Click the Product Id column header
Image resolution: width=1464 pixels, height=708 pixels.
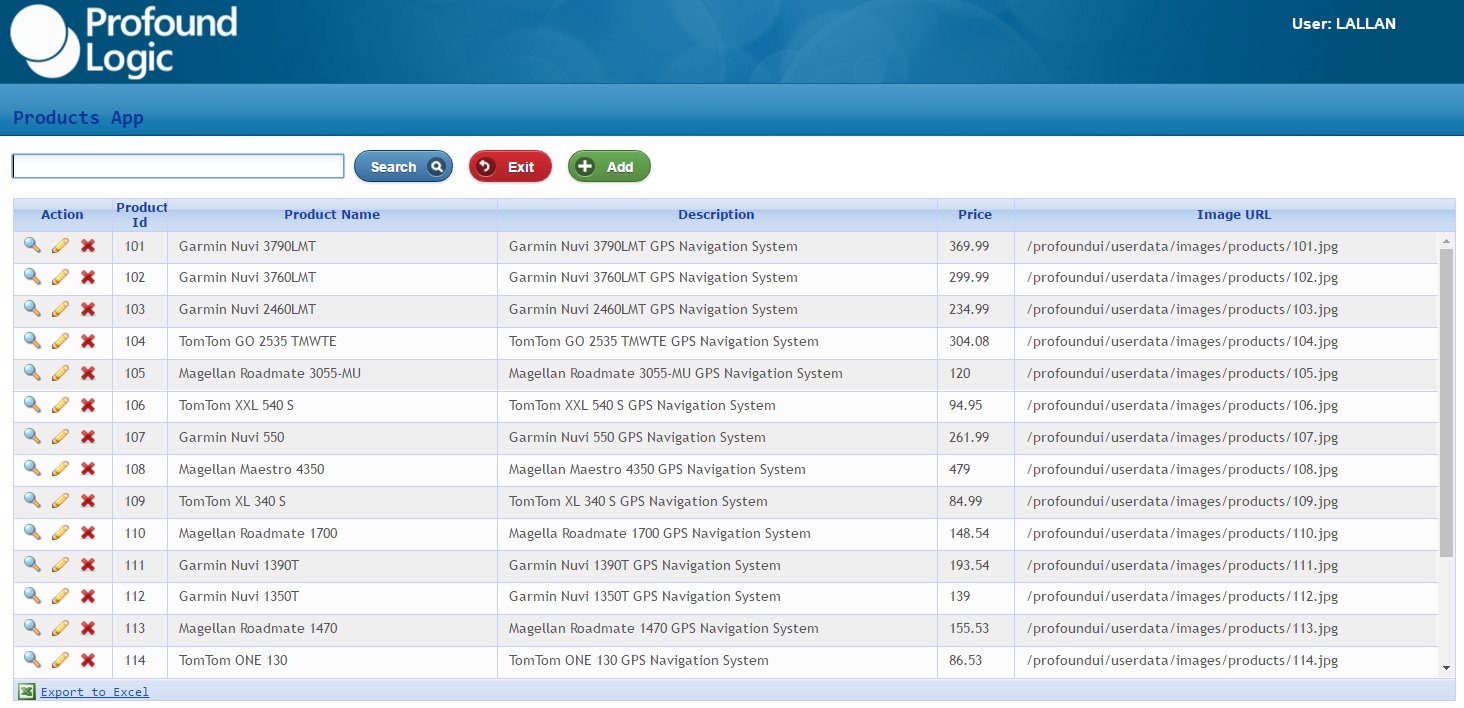(141, 215)
